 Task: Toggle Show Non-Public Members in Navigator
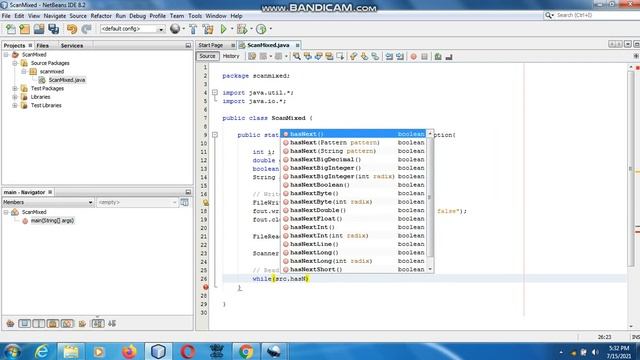pos(53,324)
